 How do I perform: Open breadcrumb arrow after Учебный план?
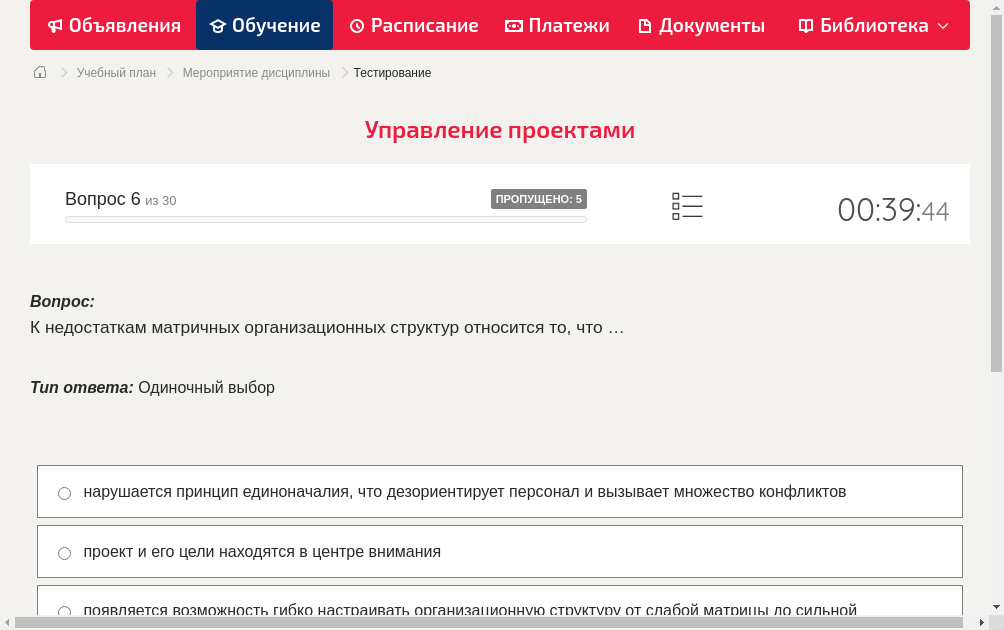tap(168, 72)
